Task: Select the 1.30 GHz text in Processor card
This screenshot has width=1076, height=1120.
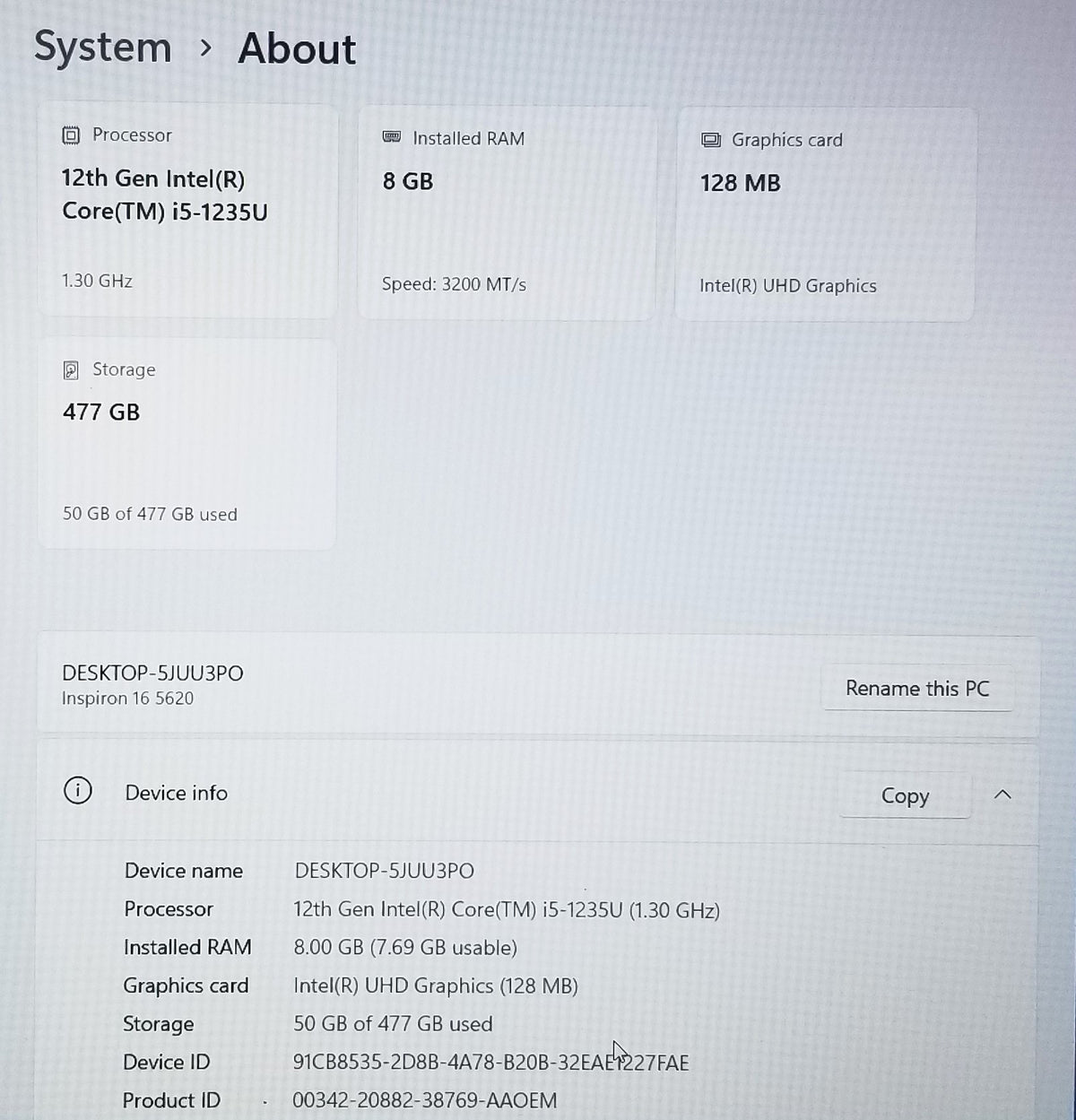Action: click(97, 281)
